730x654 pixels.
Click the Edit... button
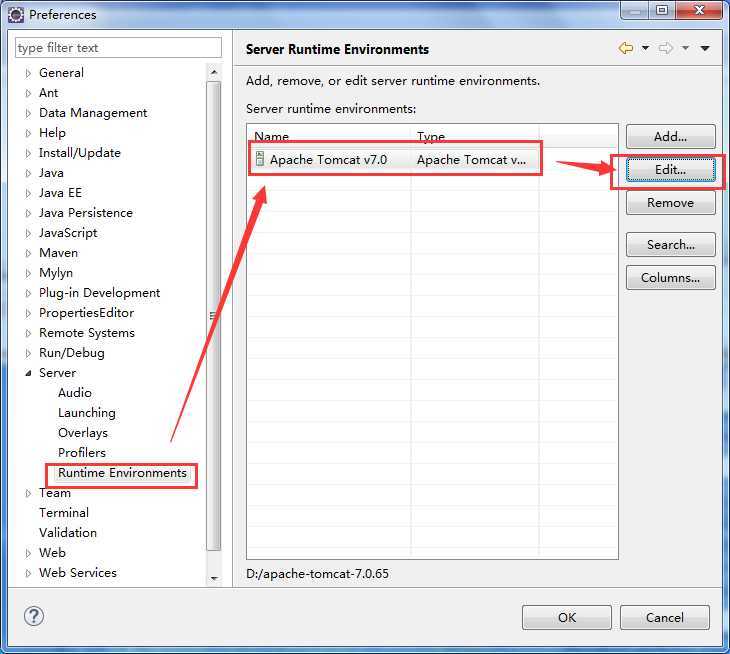coord(670,169)
